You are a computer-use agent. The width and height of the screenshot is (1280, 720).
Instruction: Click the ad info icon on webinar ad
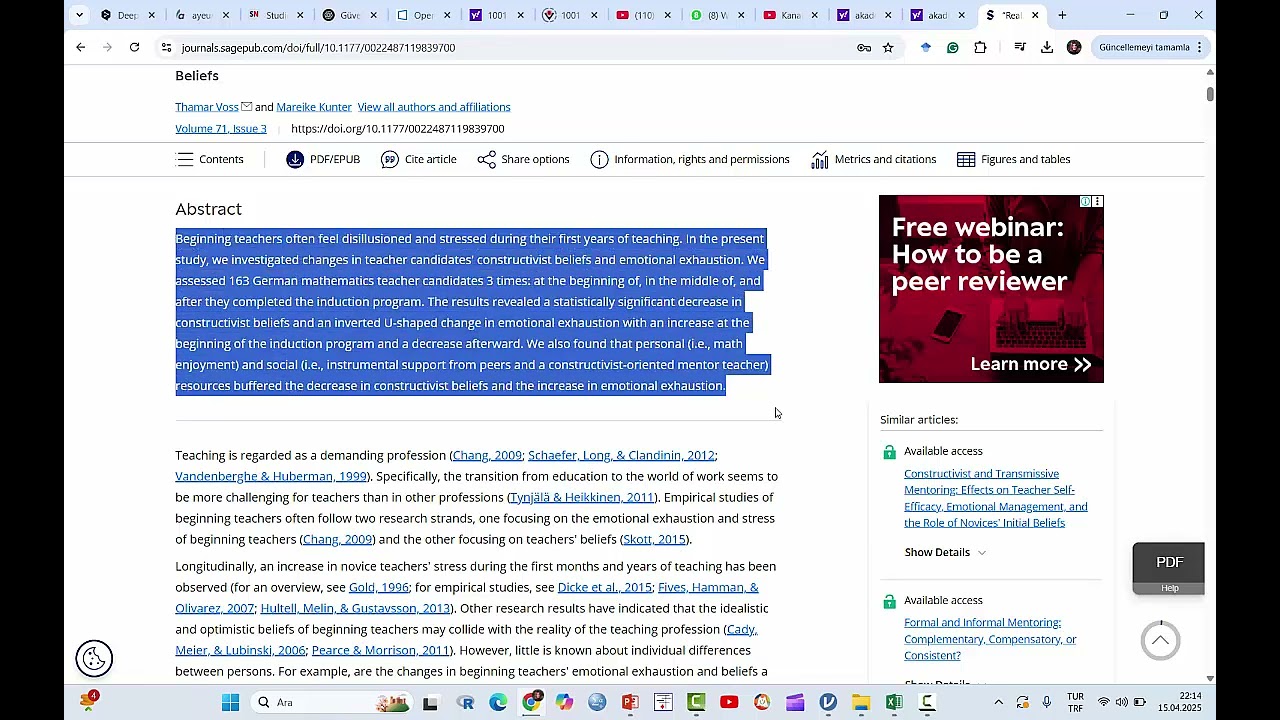pyautogui.click(x=1085, y=202)
